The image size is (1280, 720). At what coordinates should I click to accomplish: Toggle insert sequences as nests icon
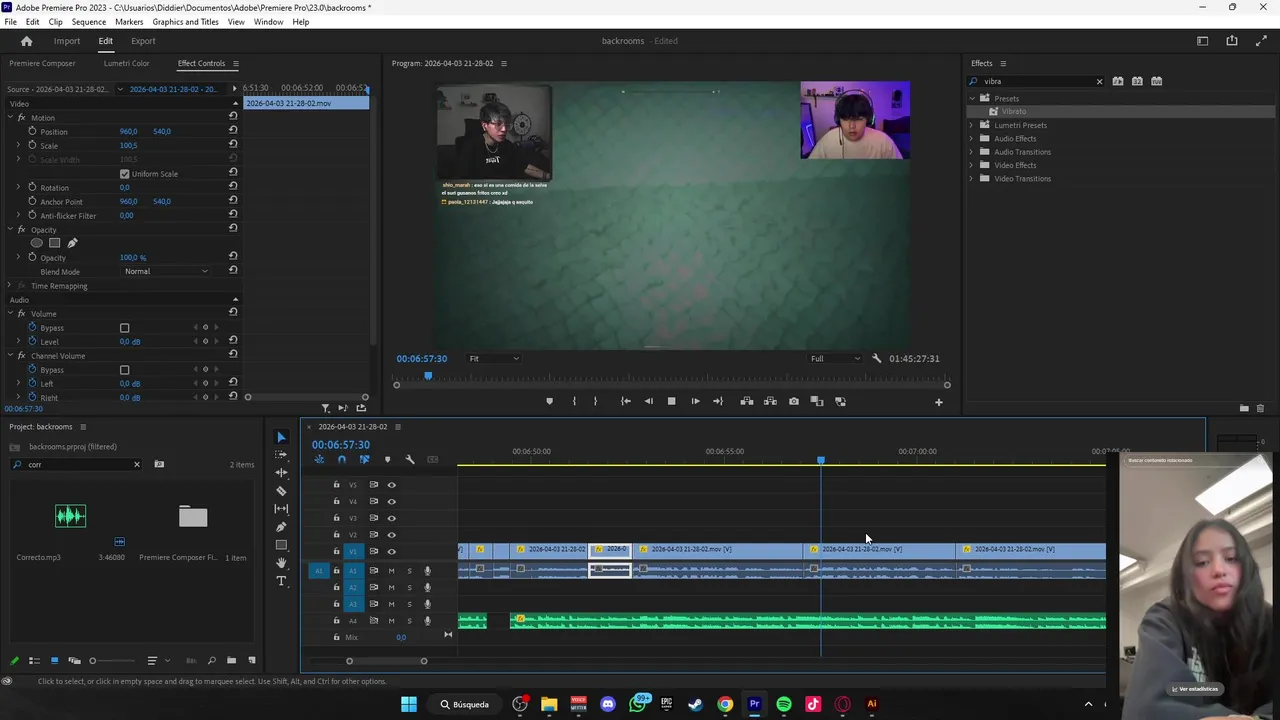(319, 459)
